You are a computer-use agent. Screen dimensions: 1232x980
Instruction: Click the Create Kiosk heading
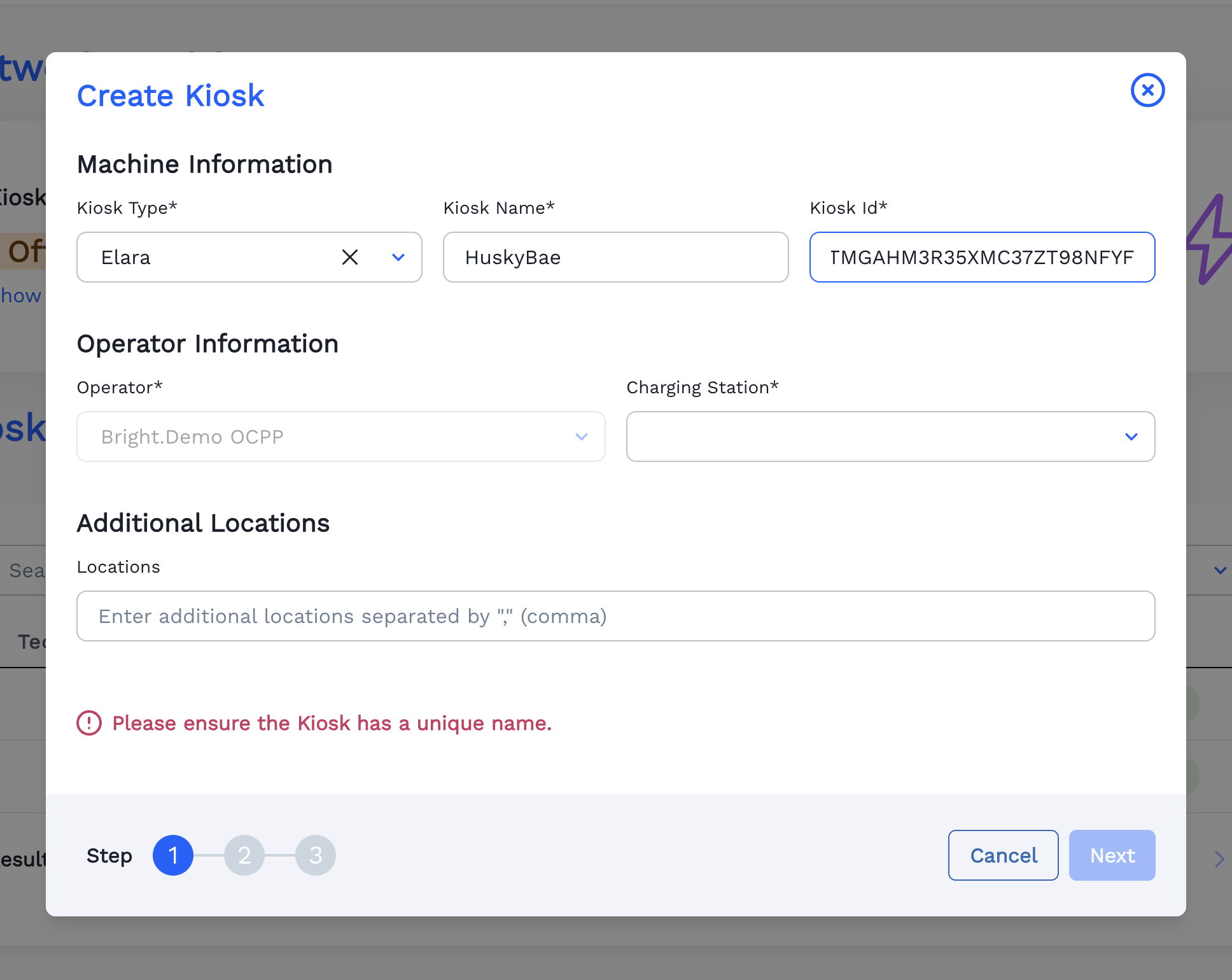(171, 95)
